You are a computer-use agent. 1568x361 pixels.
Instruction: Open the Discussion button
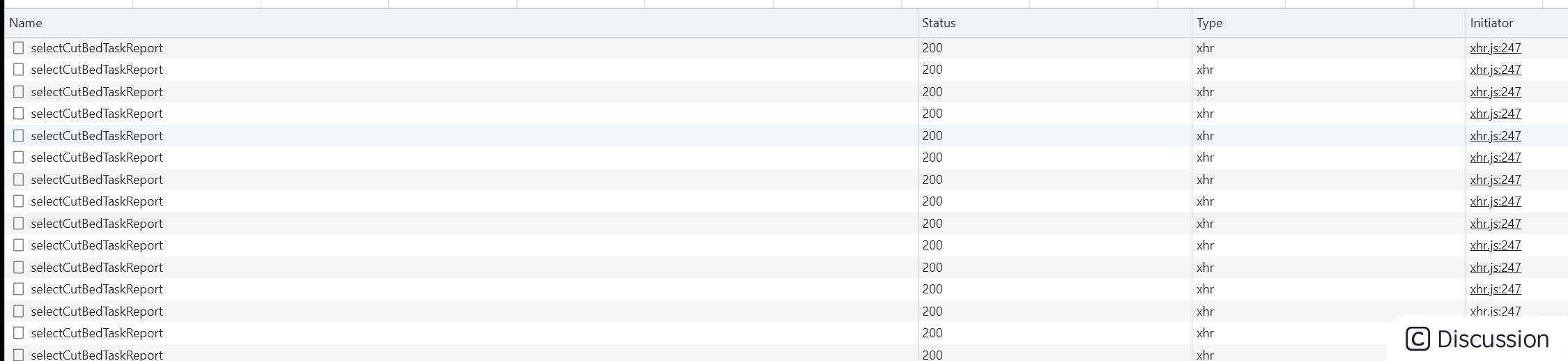coord(1477,339)
